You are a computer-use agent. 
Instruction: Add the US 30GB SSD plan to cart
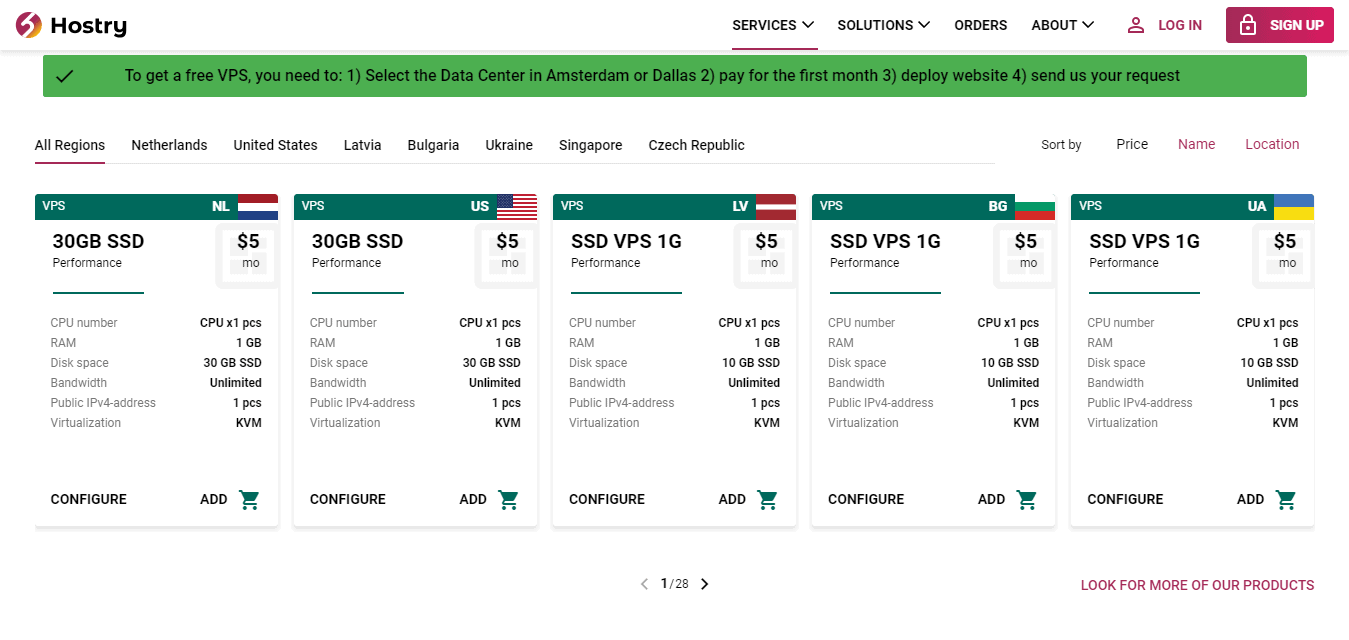click(x=489, y=499)
